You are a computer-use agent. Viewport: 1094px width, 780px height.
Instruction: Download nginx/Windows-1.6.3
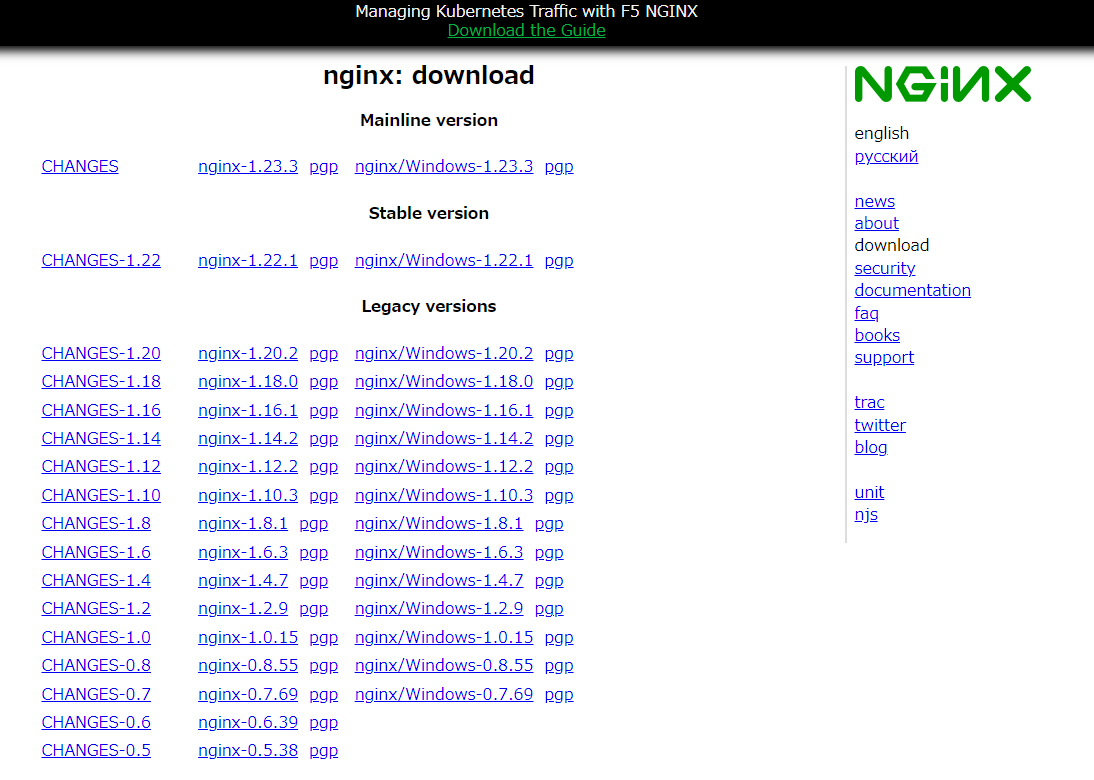click(439, 553)
